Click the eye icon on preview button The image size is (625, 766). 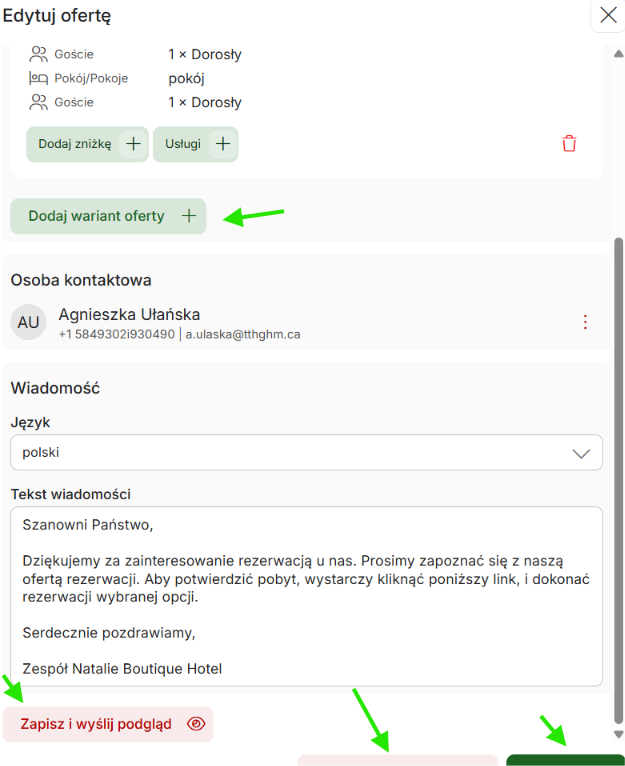click(x=196, y=723)
